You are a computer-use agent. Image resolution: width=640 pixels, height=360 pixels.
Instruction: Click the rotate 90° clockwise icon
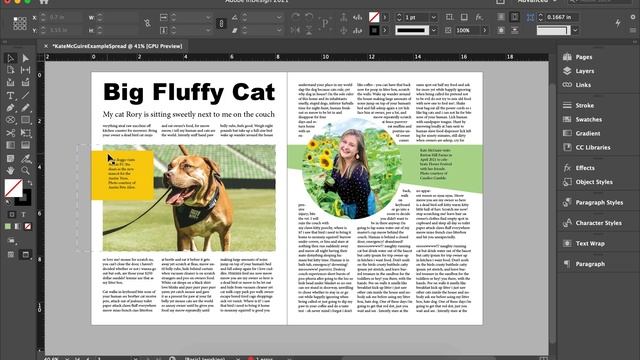(x=296, y=17)
